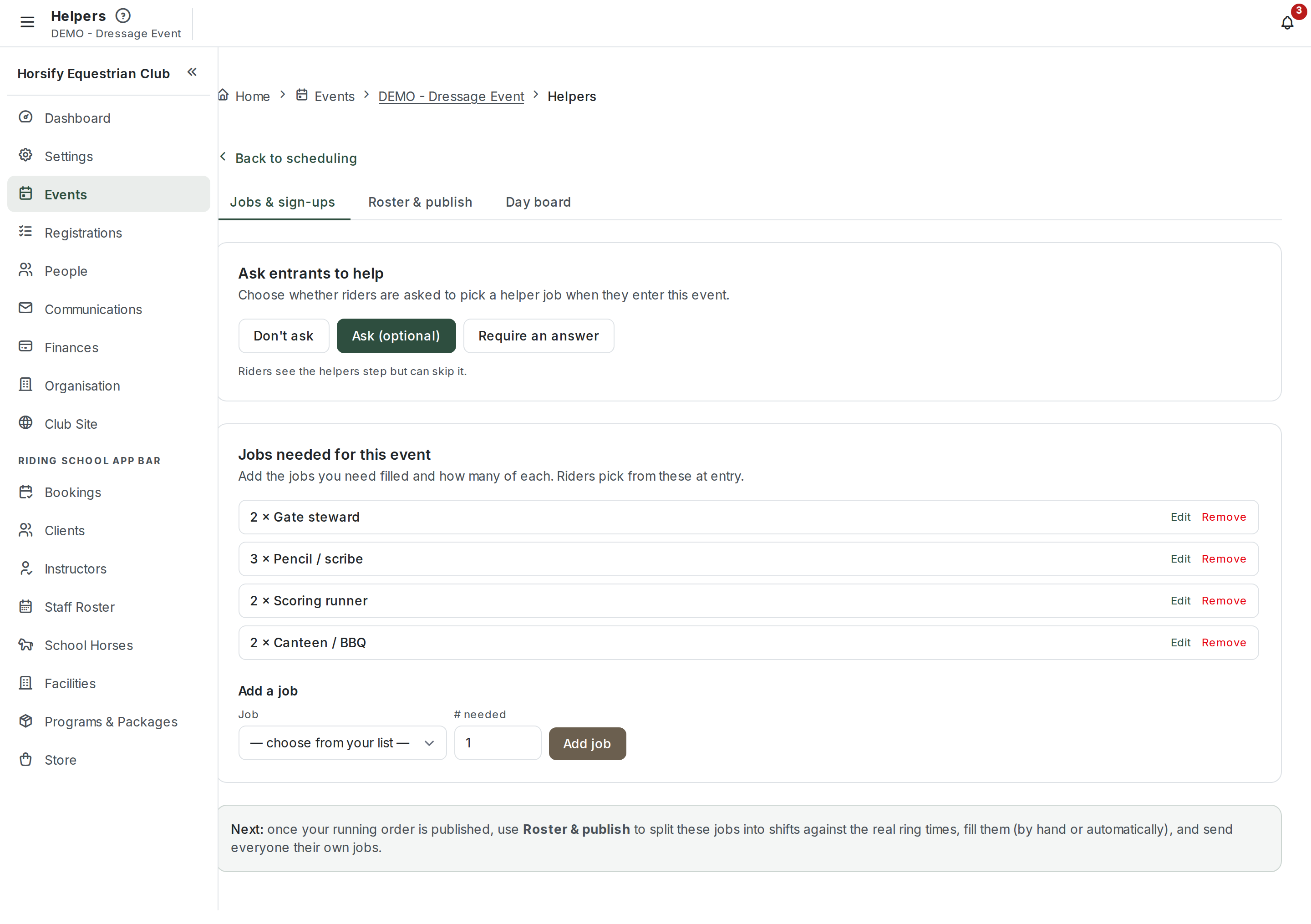Switch to the Day board tab
The image size is (1311, 924).
539,202
